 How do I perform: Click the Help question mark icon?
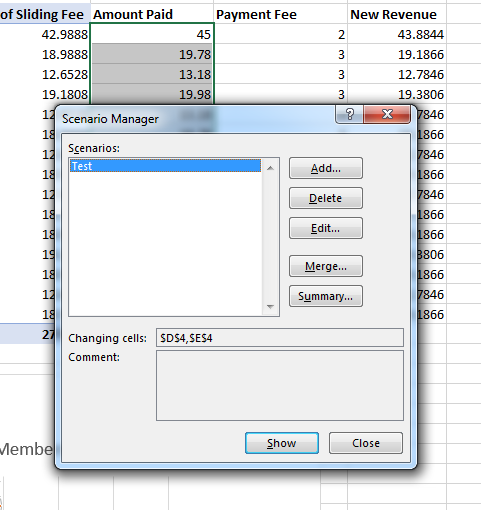pyautogui.click(x=349, y=115)
